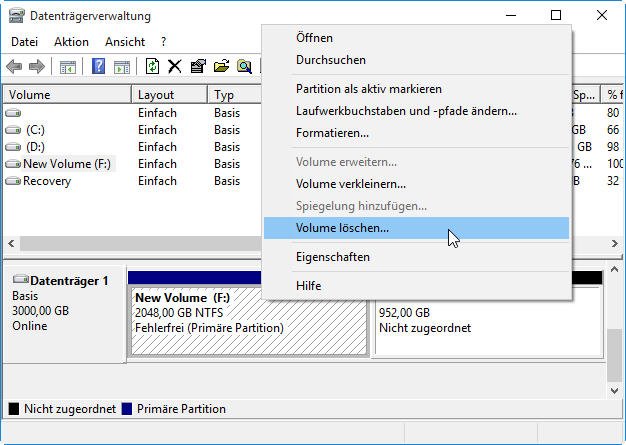Open the Datei menu
Screen dimensions: 626x445
pos(24,42)
